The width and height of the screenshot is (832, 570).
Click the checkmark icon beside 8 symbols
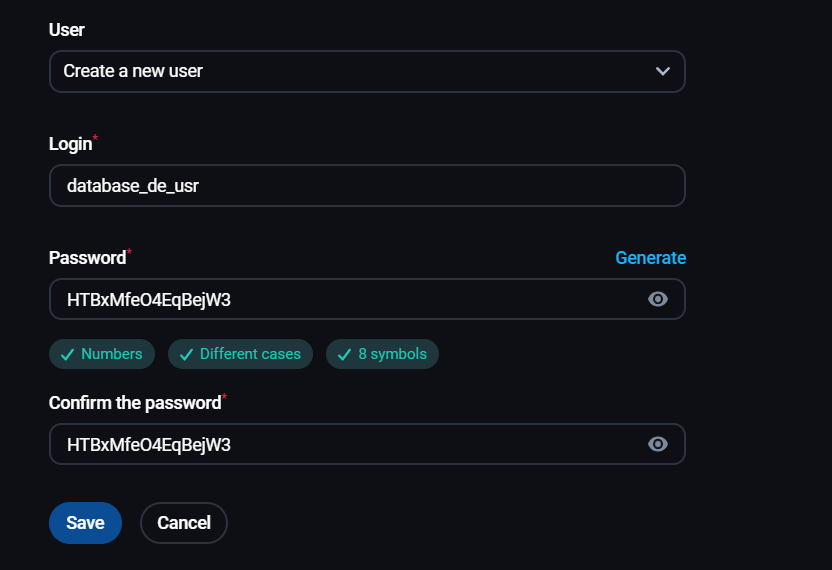344,355
